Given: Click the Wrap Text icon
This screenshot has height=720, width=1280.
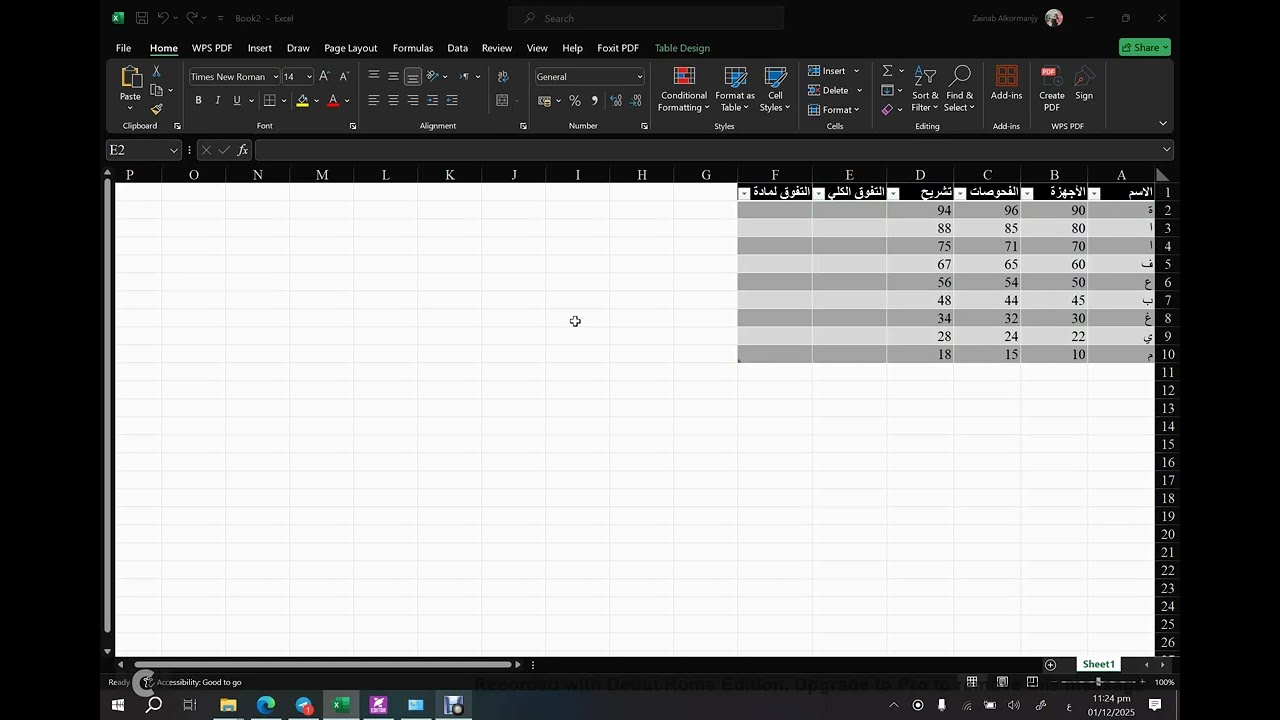Looking at the screenshot, I should [x=502, y=76].
